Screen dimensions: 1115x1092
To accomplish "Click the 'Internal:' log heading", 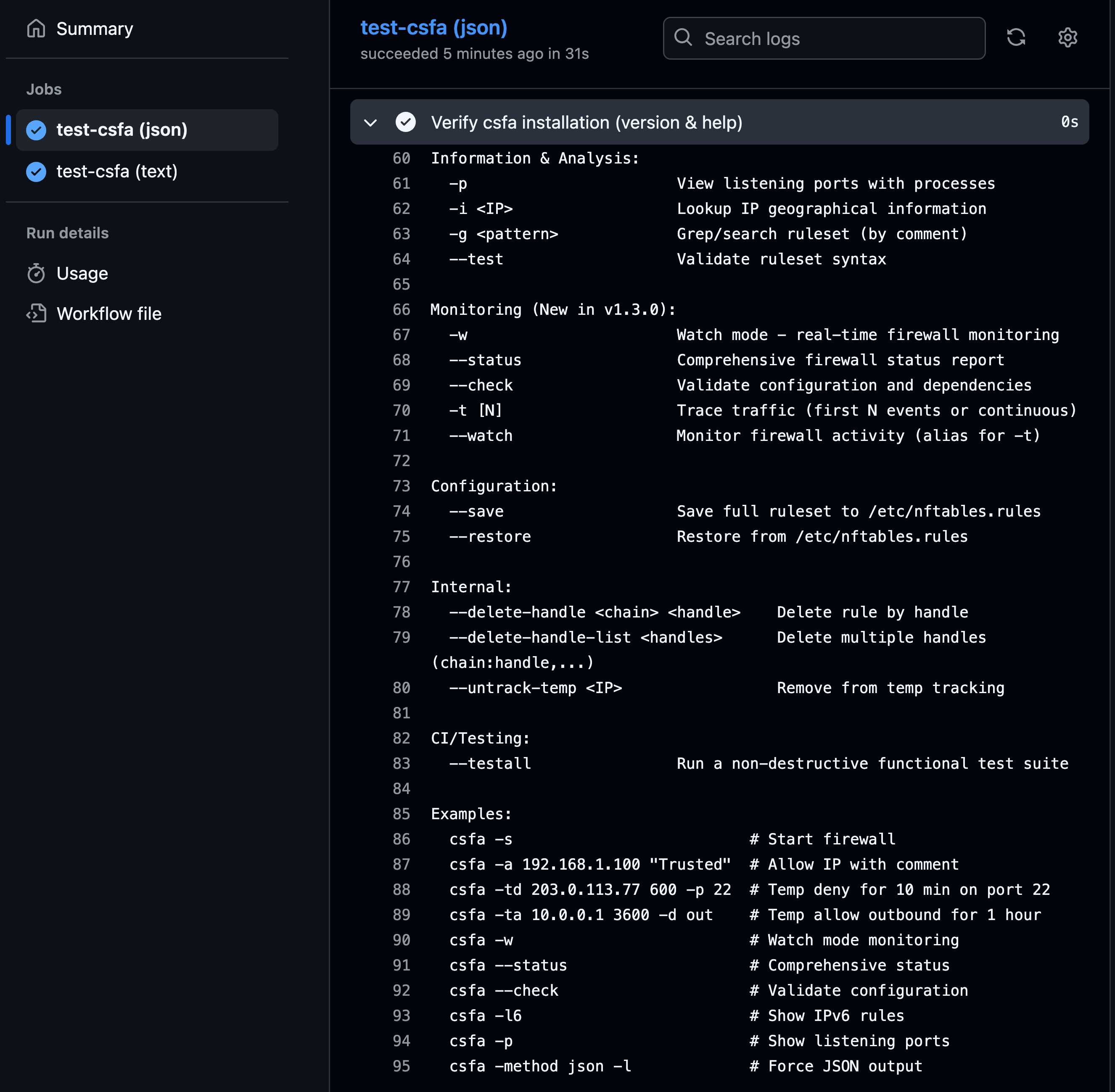I will coord(471,587).
